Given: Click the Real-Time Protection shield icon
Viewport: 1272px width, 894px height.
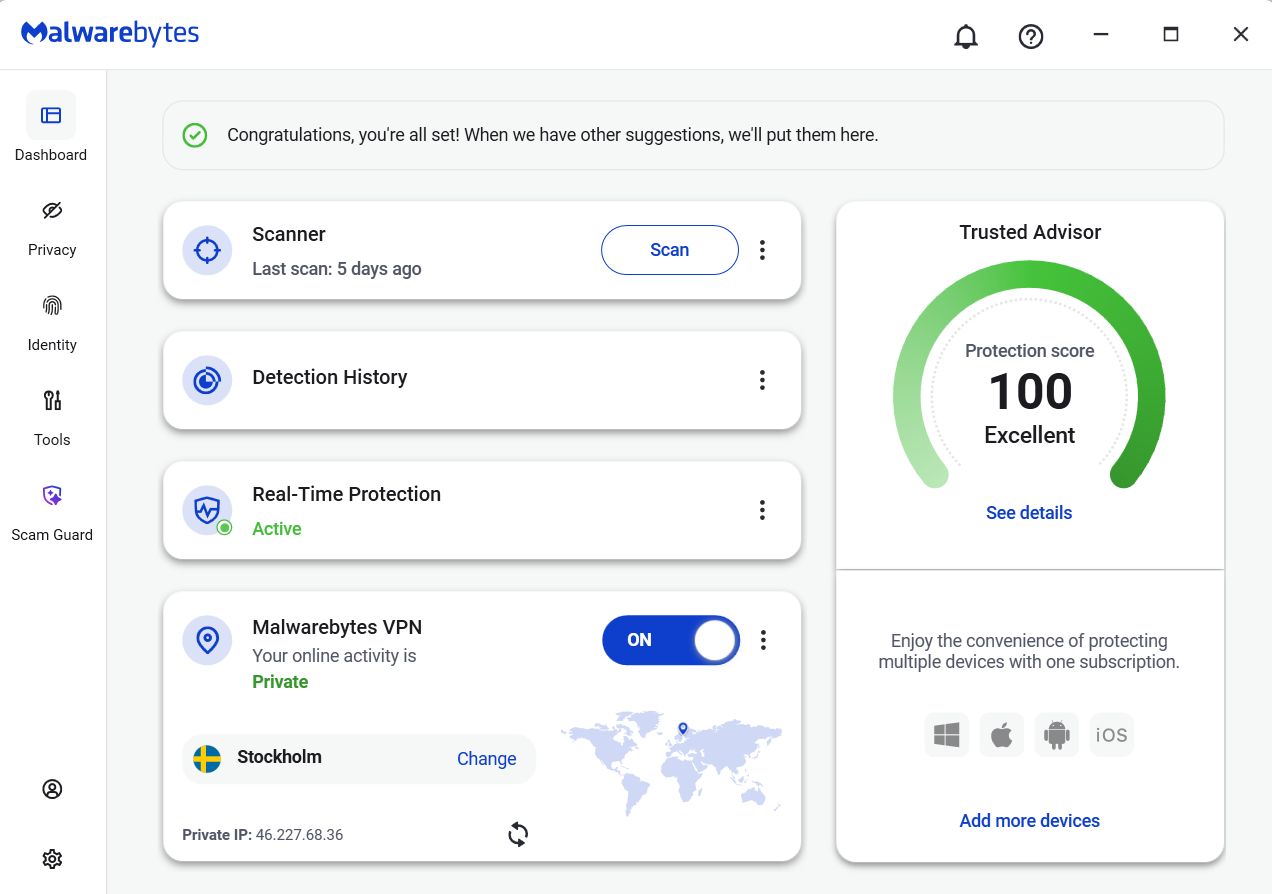Looking at the screenshot, I should coord(207,510).
